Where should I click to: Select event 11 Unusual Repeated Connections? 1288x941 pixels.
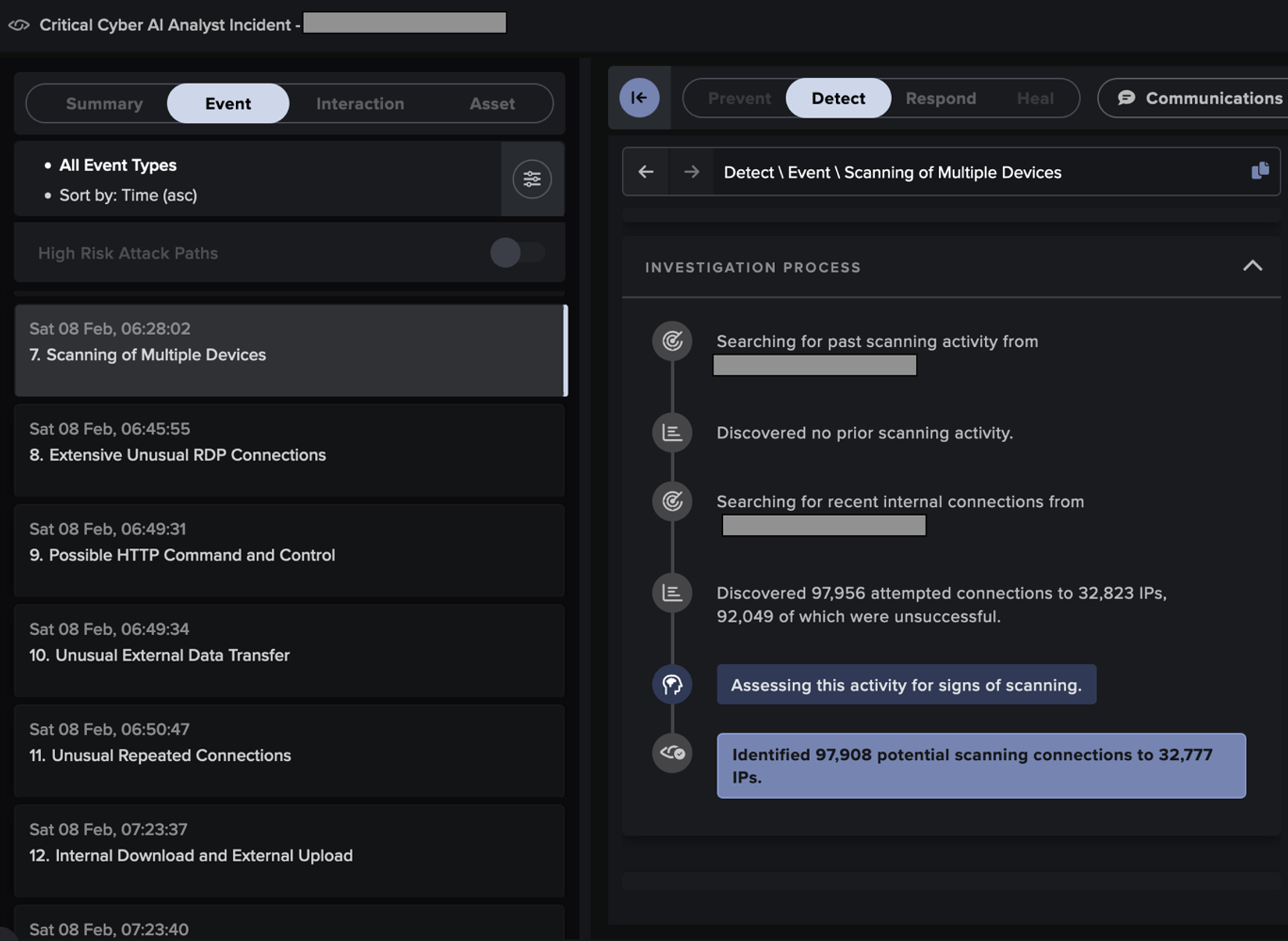pyautogui.click(x=290, y=750)
